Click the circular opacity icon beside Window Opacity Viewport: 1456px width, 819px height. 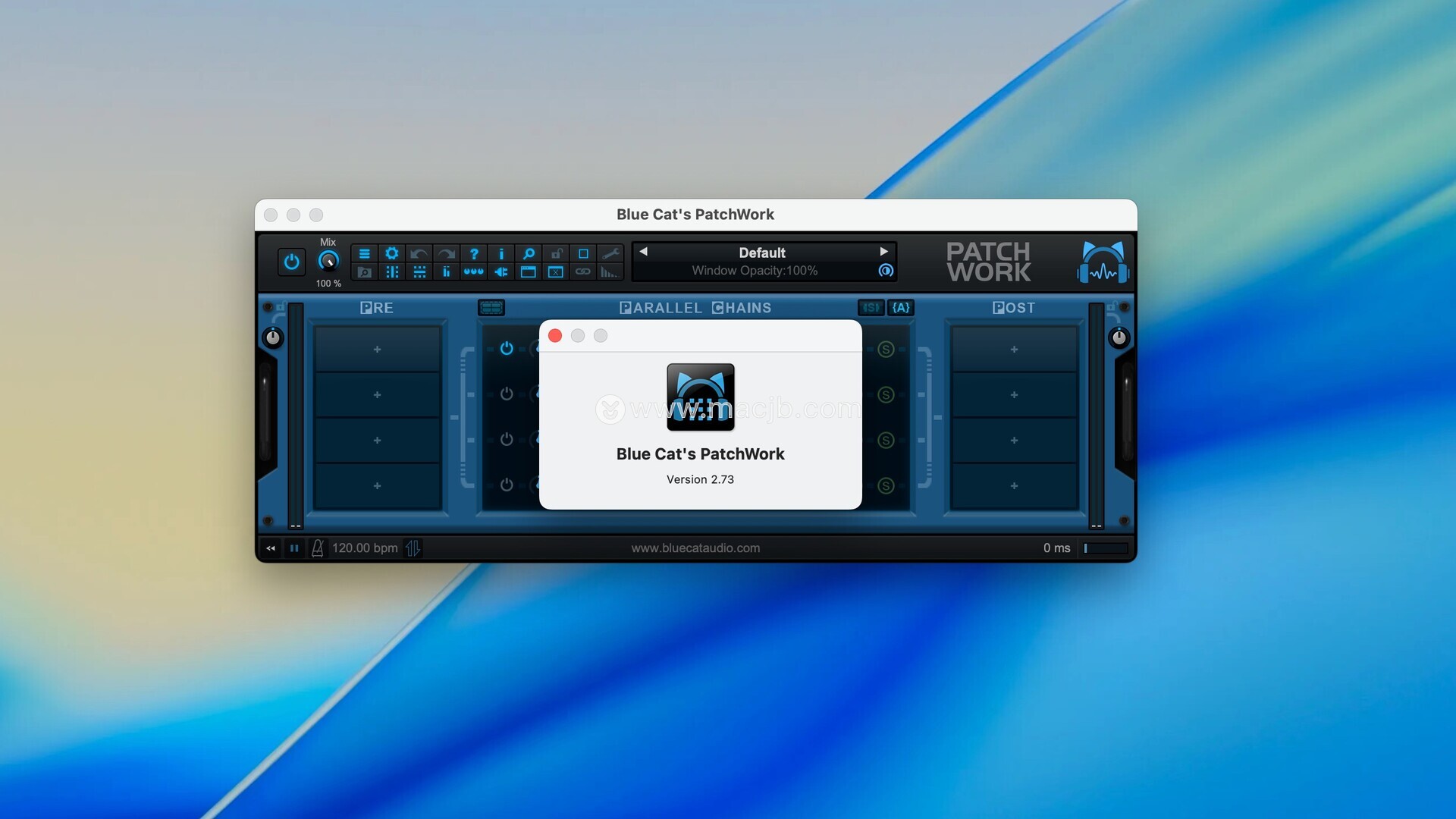(x=886, y=271)
